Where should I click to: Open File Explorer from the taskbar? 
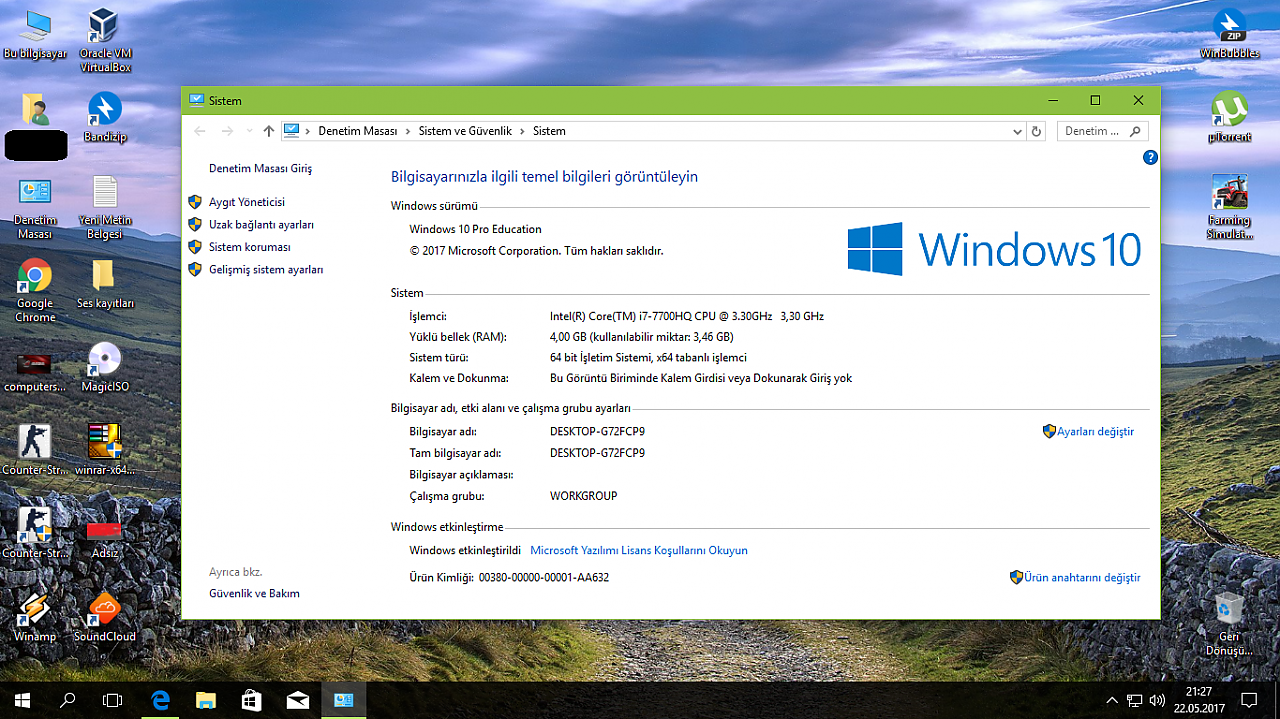tap(206, 700)
